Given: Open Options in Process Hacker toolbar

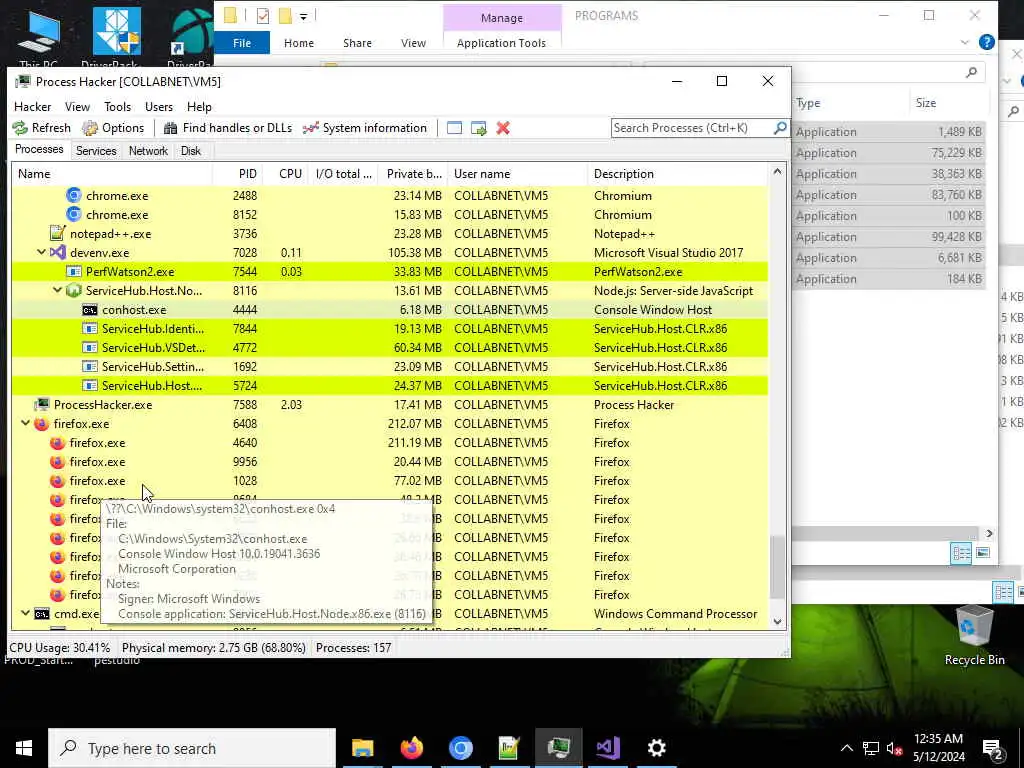Looking at the screenshot, I should (x=113, y=128).
